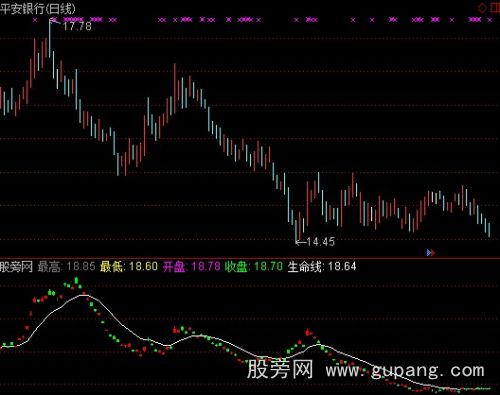
Task: Click the 18.64 value after 生命线
Action: 342,267
